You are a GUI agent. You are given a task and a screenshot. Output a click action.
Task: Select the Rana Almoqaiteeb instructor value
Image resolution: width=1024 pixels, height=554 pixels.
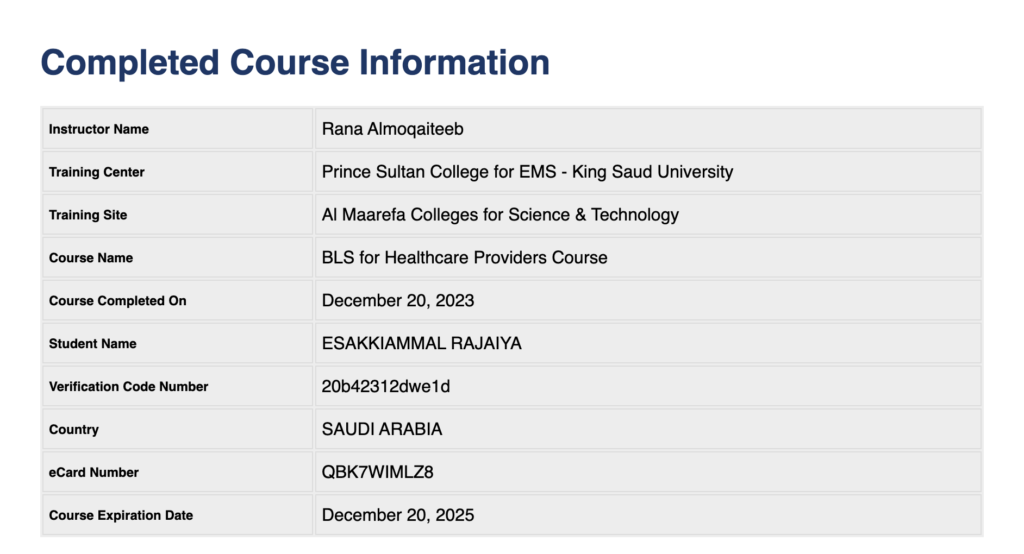392,129
